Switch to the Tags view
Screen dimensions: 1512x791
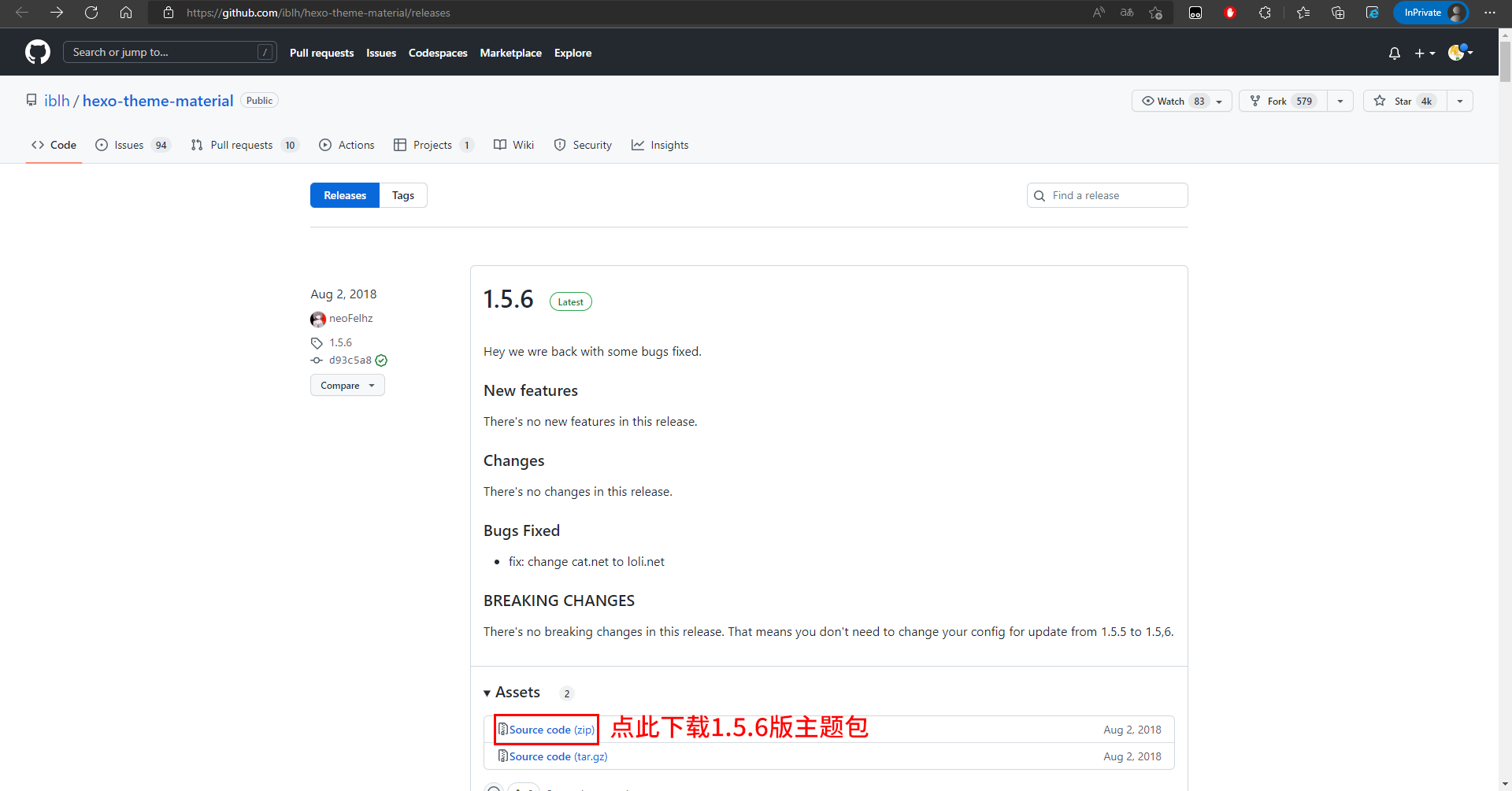coord(403,195)
